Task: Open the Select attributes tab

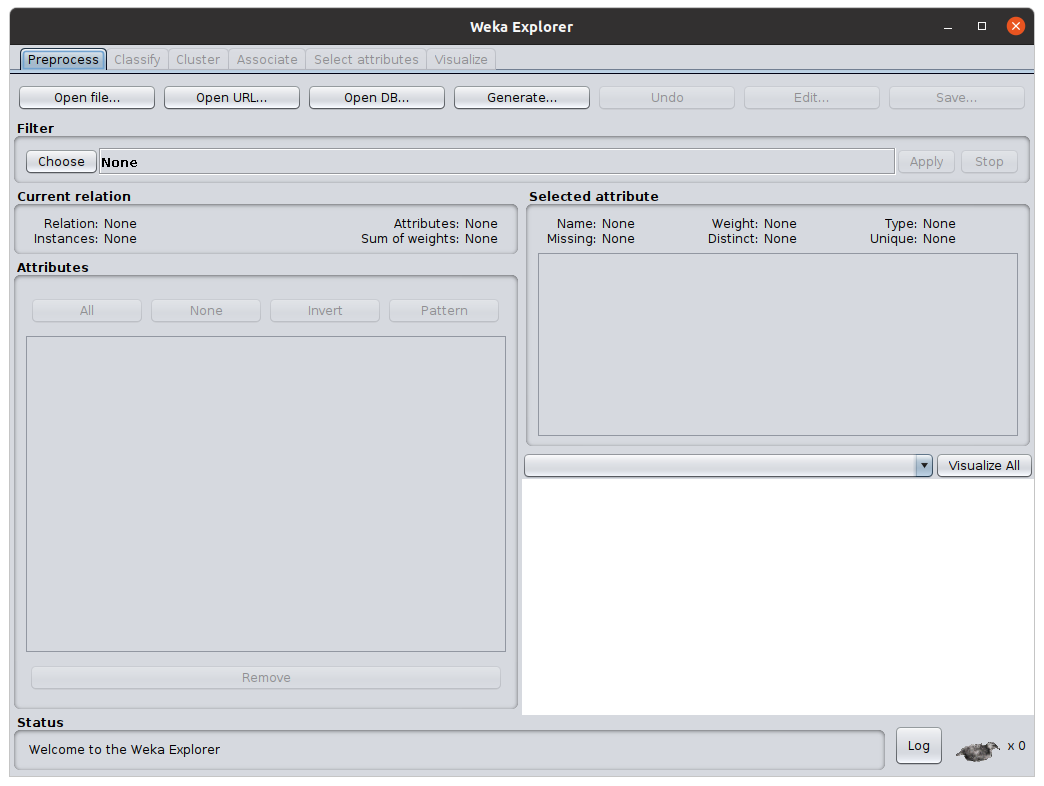Action: (366, 59)
